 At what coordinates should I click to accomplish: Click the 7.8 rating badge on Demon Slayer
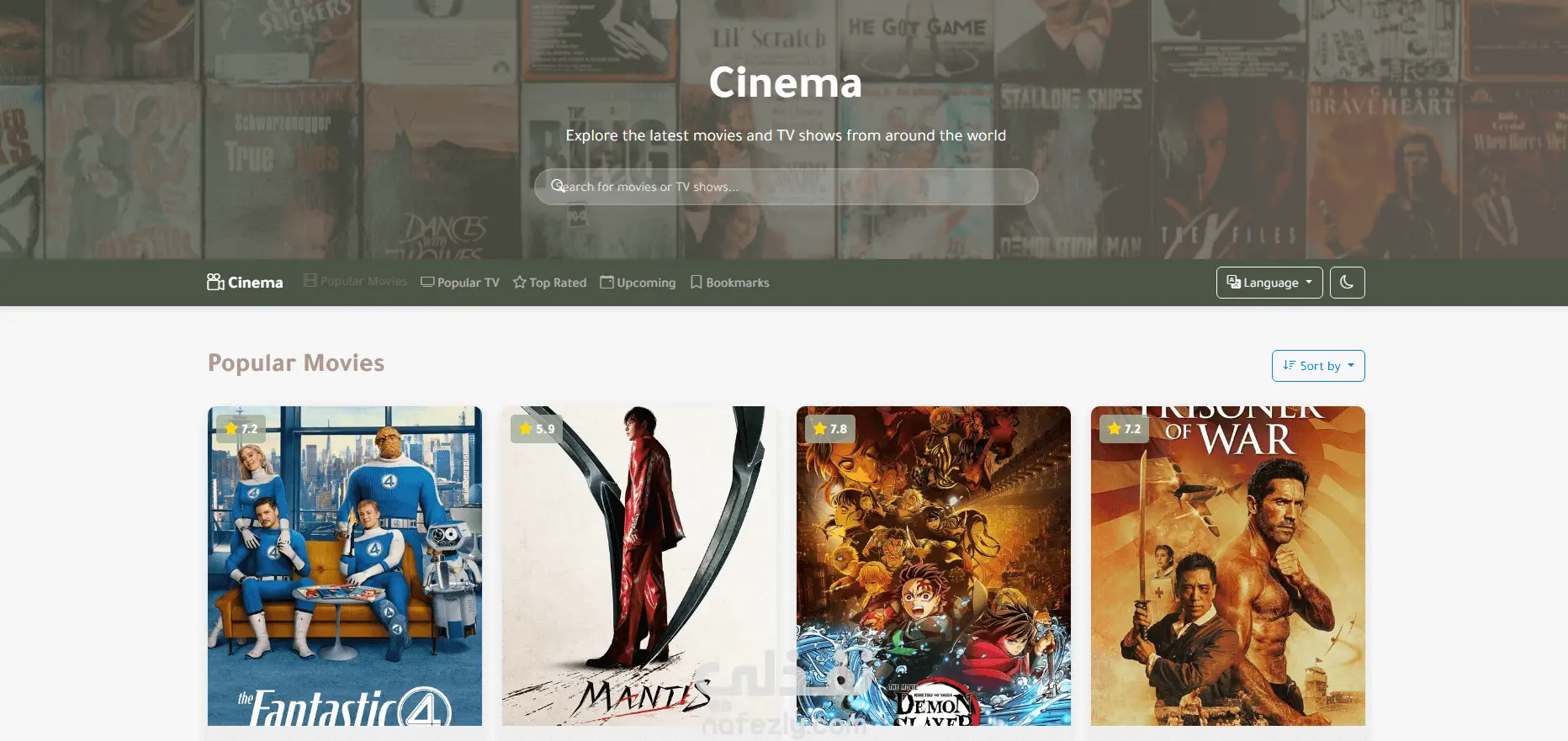(830, 429)
